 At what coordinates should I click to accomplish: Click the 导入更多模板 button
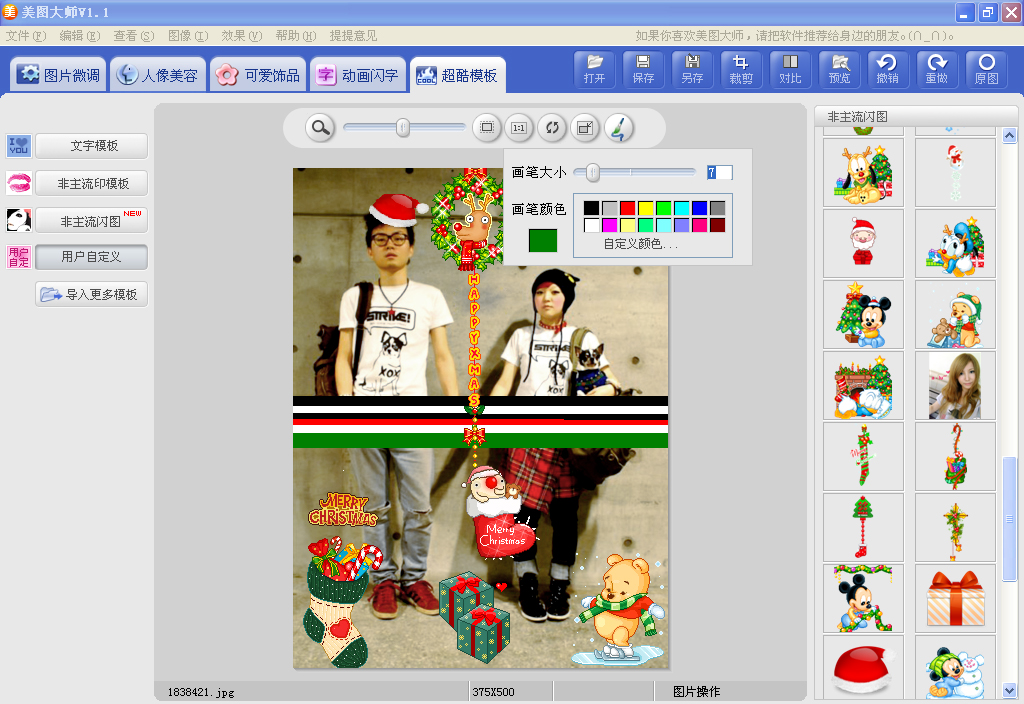(x=91, y=294)
